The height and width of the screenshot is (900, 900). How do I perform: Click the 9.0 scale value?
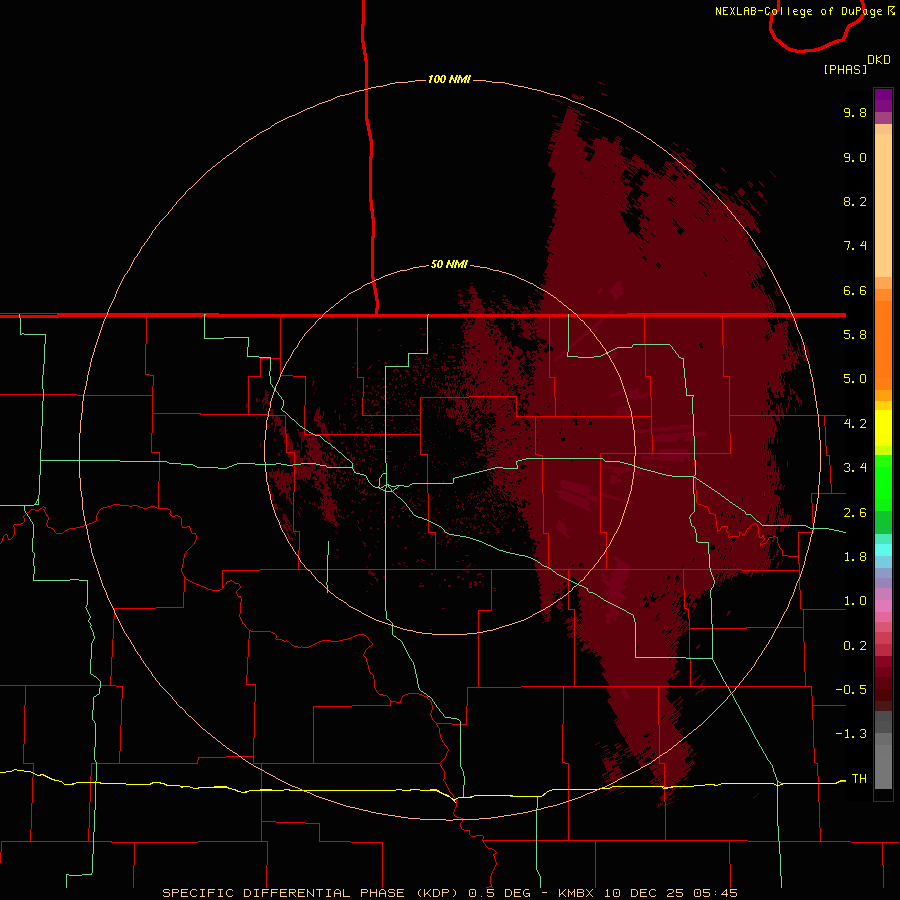pos(855,157)
